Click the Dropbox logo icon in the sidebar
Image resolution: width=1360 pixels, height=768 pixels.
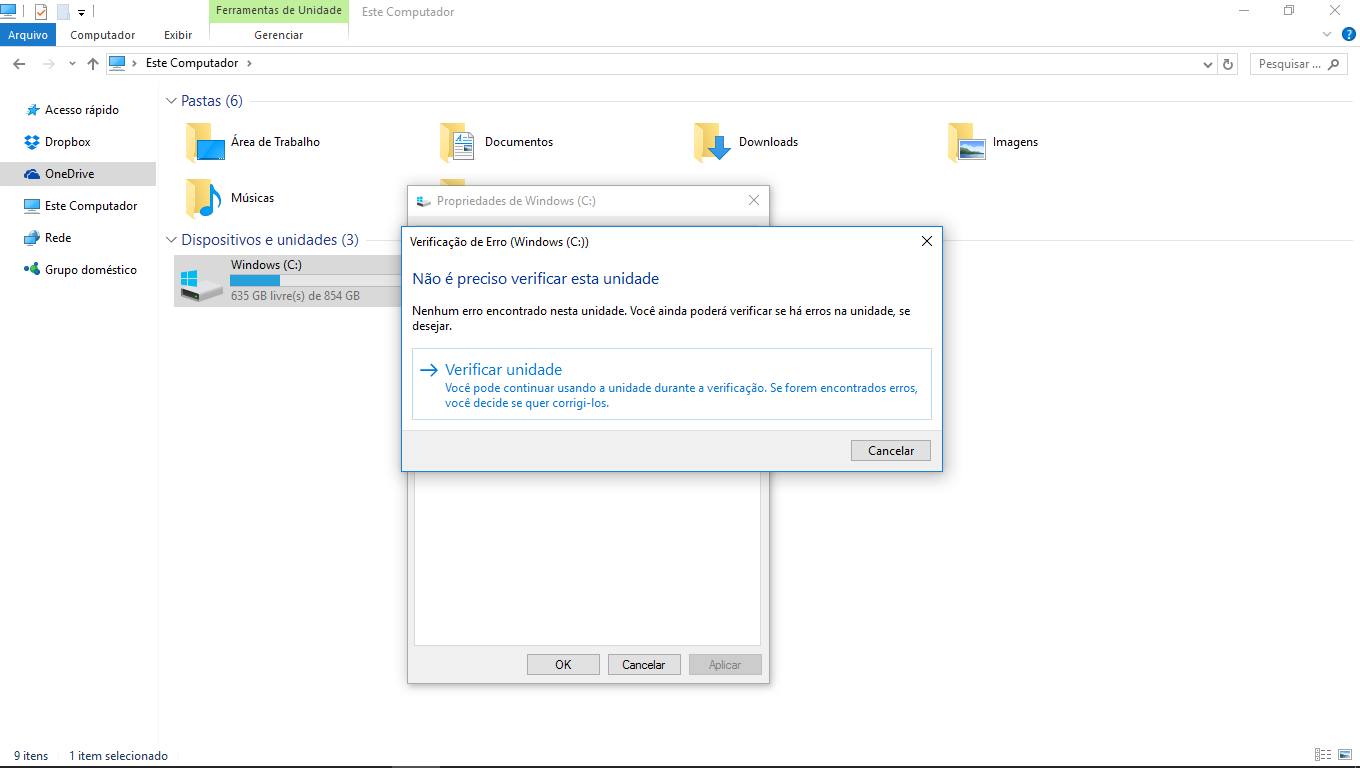[32, 142]
